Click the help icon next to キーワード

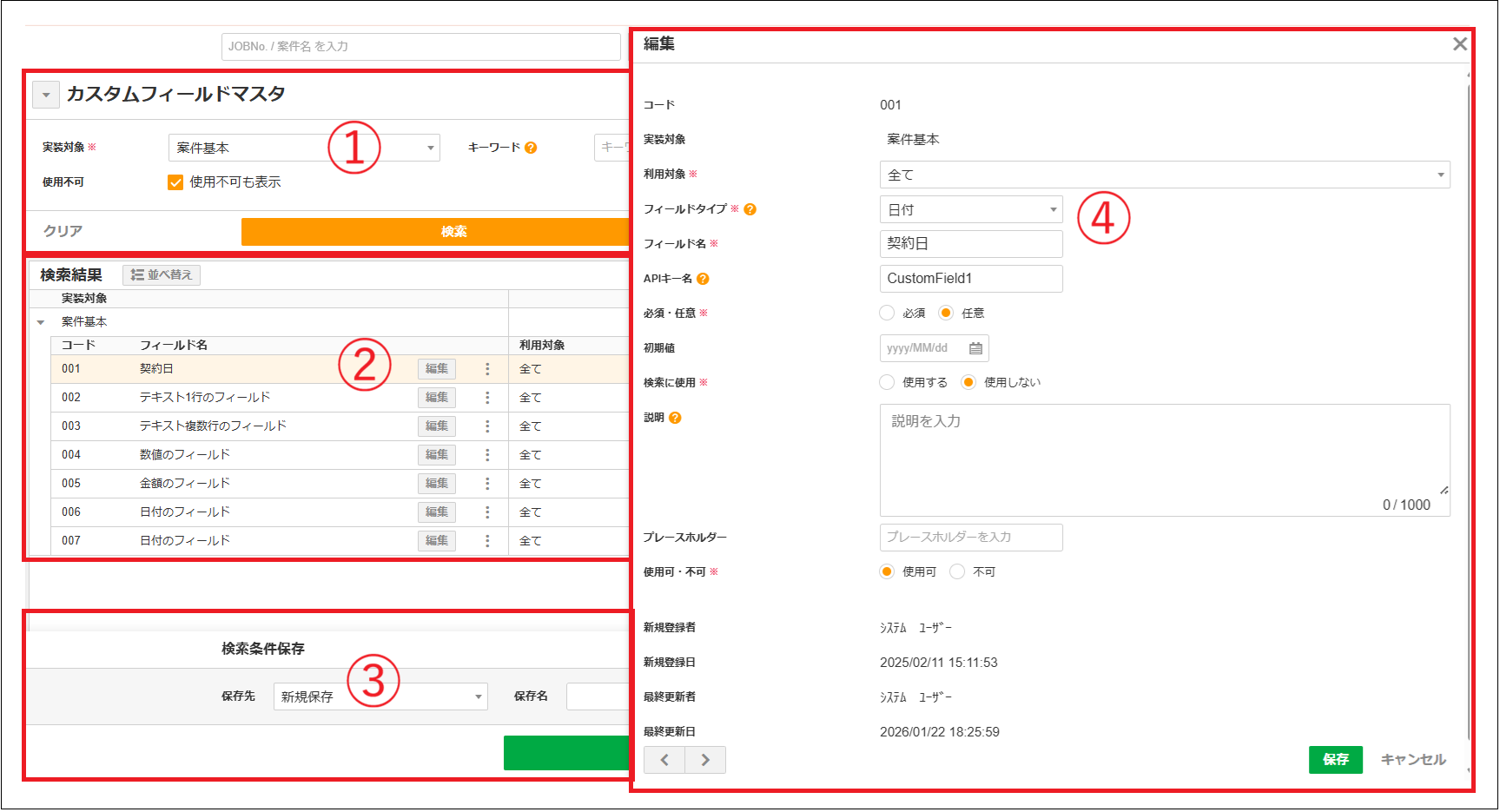[x=531, y=148]
